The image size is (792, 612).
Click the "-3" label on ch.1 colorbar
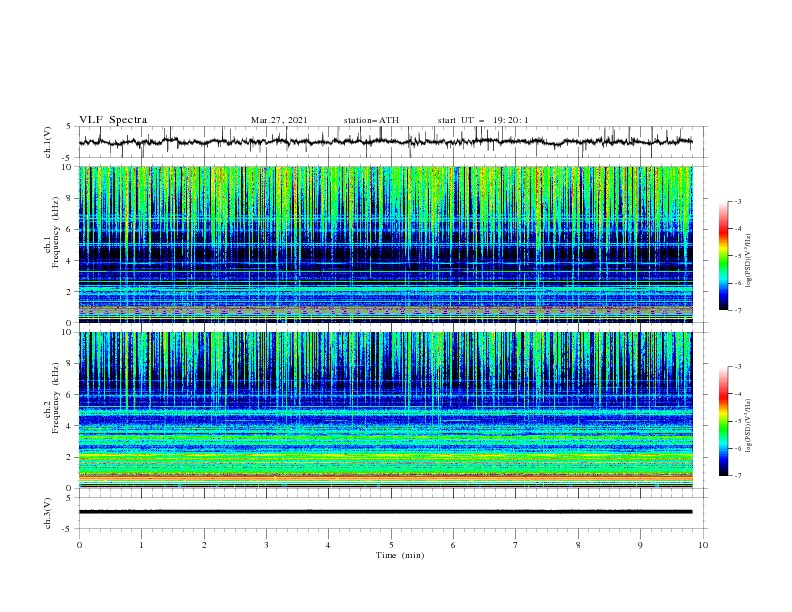coord(737,201)
